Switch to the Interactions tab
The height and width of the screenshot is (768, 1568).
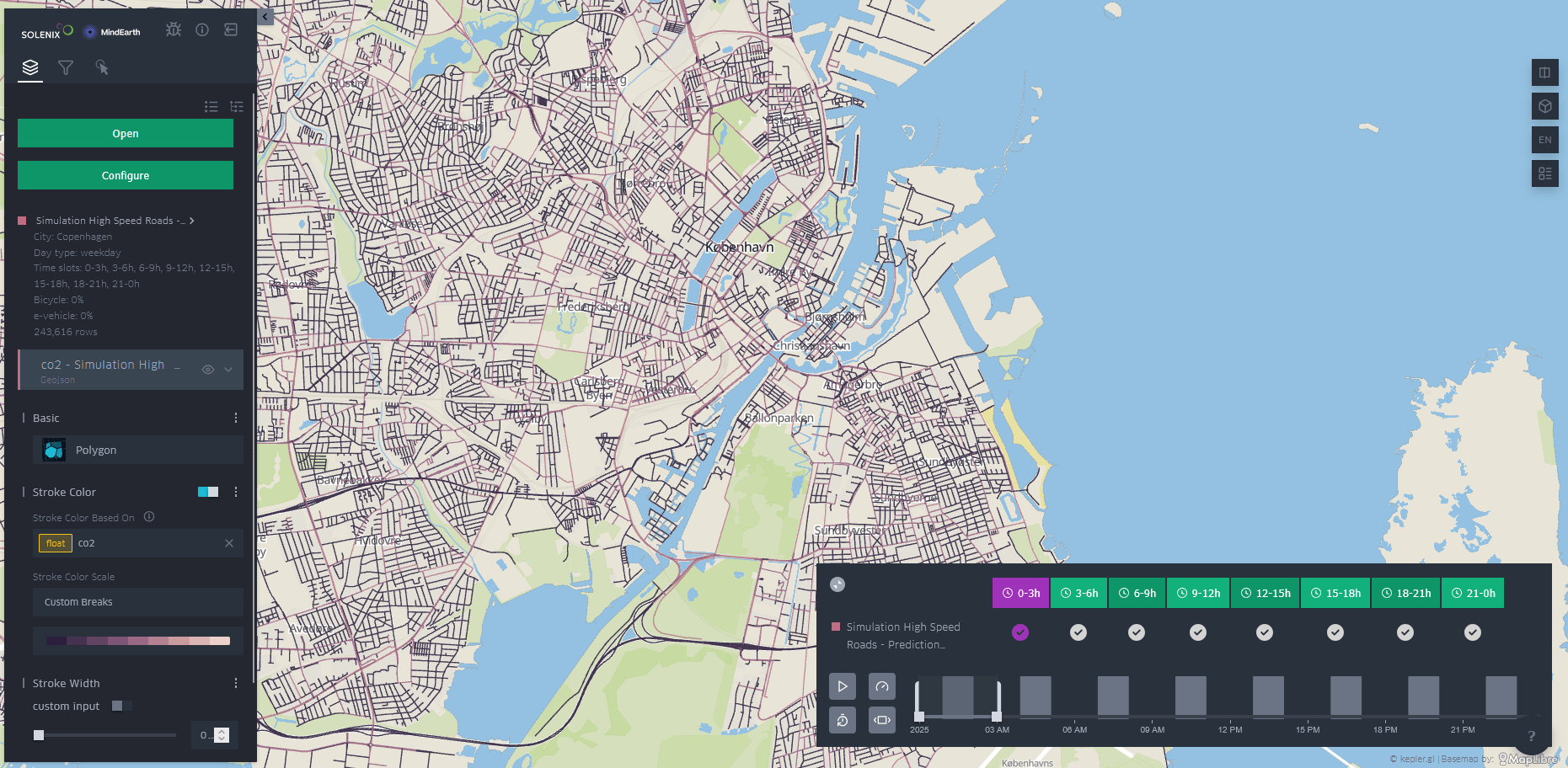point(102,67)
